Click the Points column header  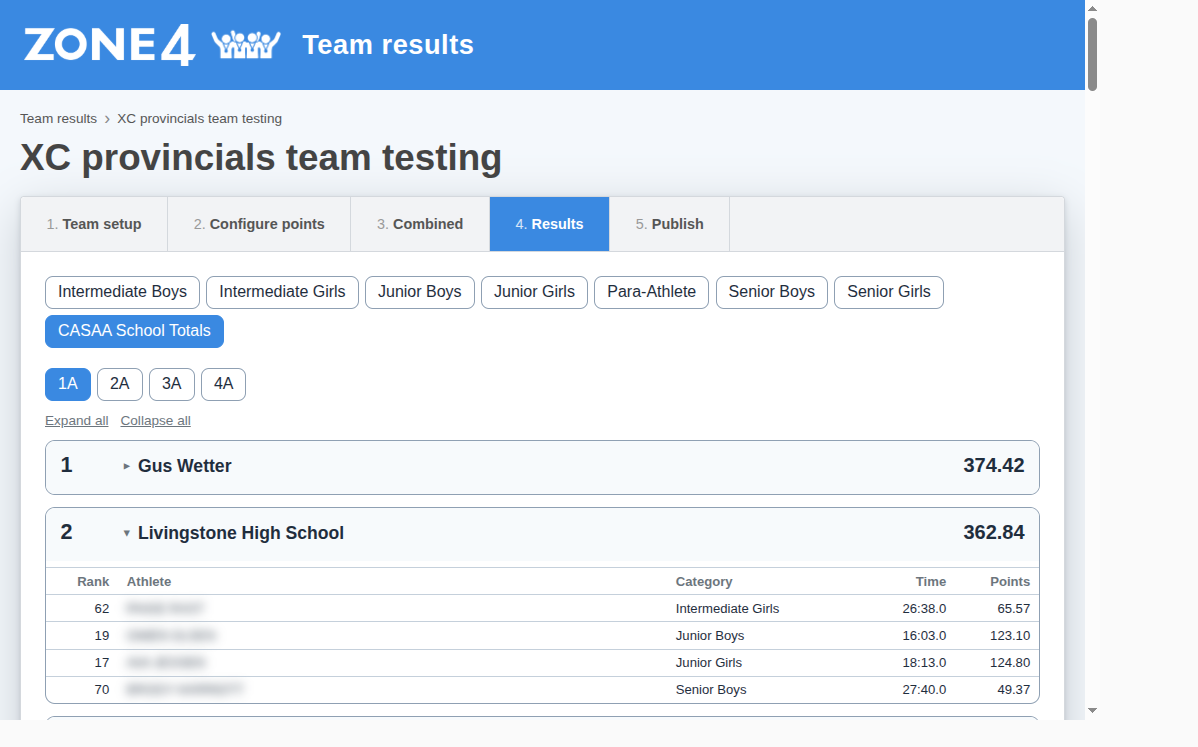(x=1009, y=582)
